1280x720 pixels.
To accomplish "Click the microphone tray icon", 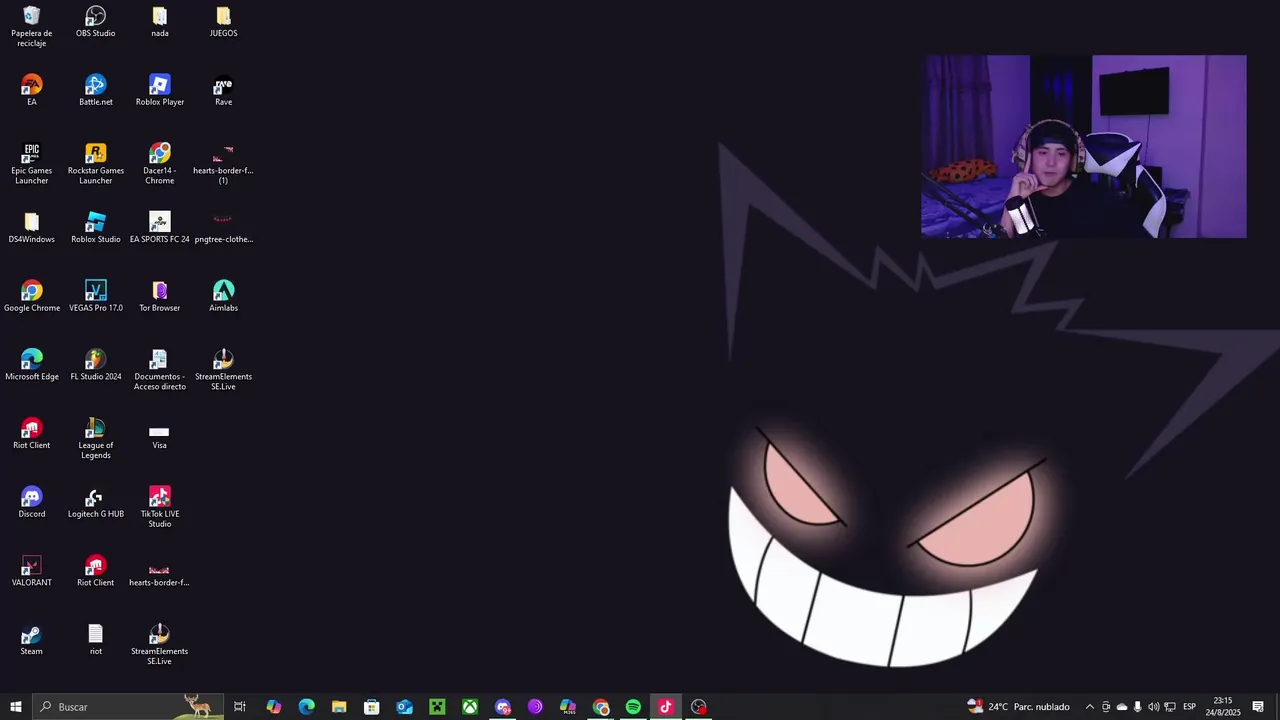I will point(1138,707).
